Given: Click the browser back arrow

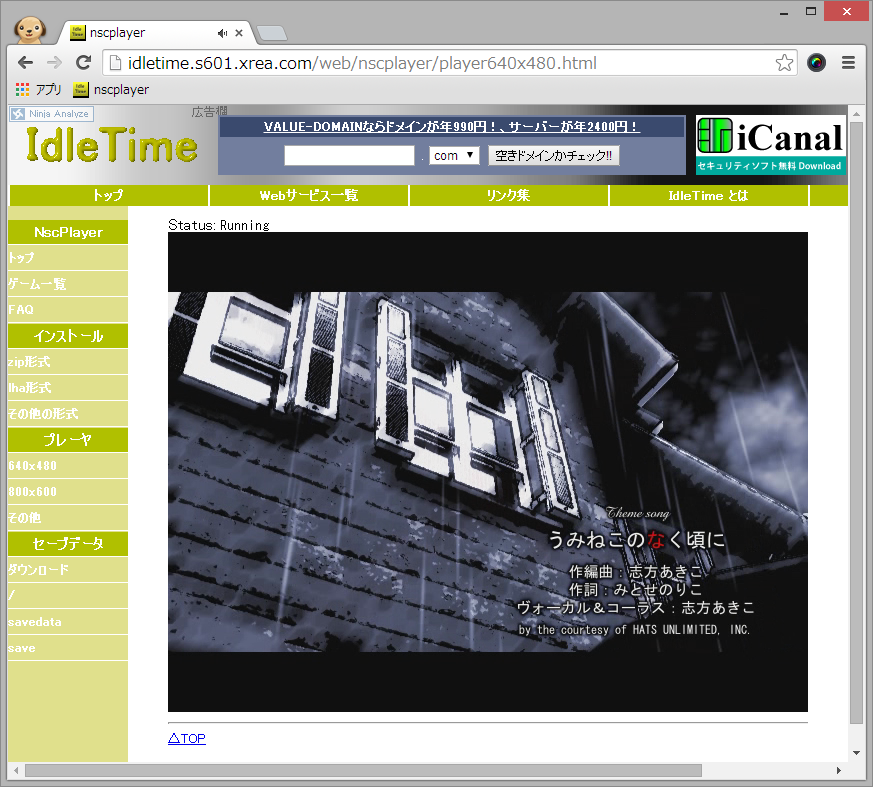Looking at the screenshot, I should tap(26, 63).
